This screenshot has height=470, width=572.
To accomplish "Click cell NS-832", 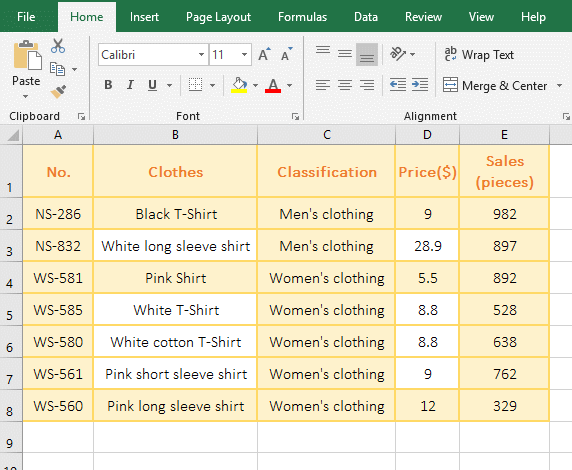I will [58, 246].
